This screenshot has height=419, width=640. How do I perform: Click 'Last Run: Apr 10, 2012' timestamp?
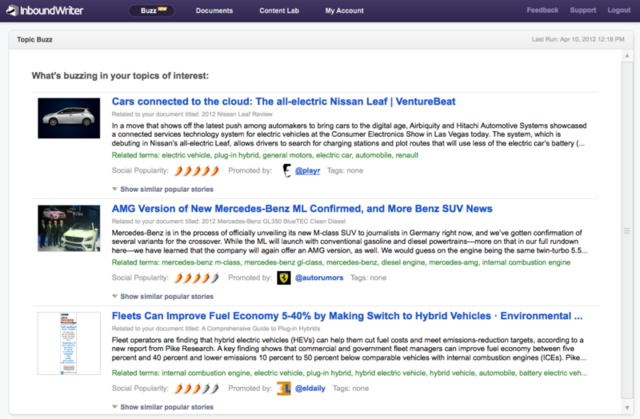[x=578, y=40]
